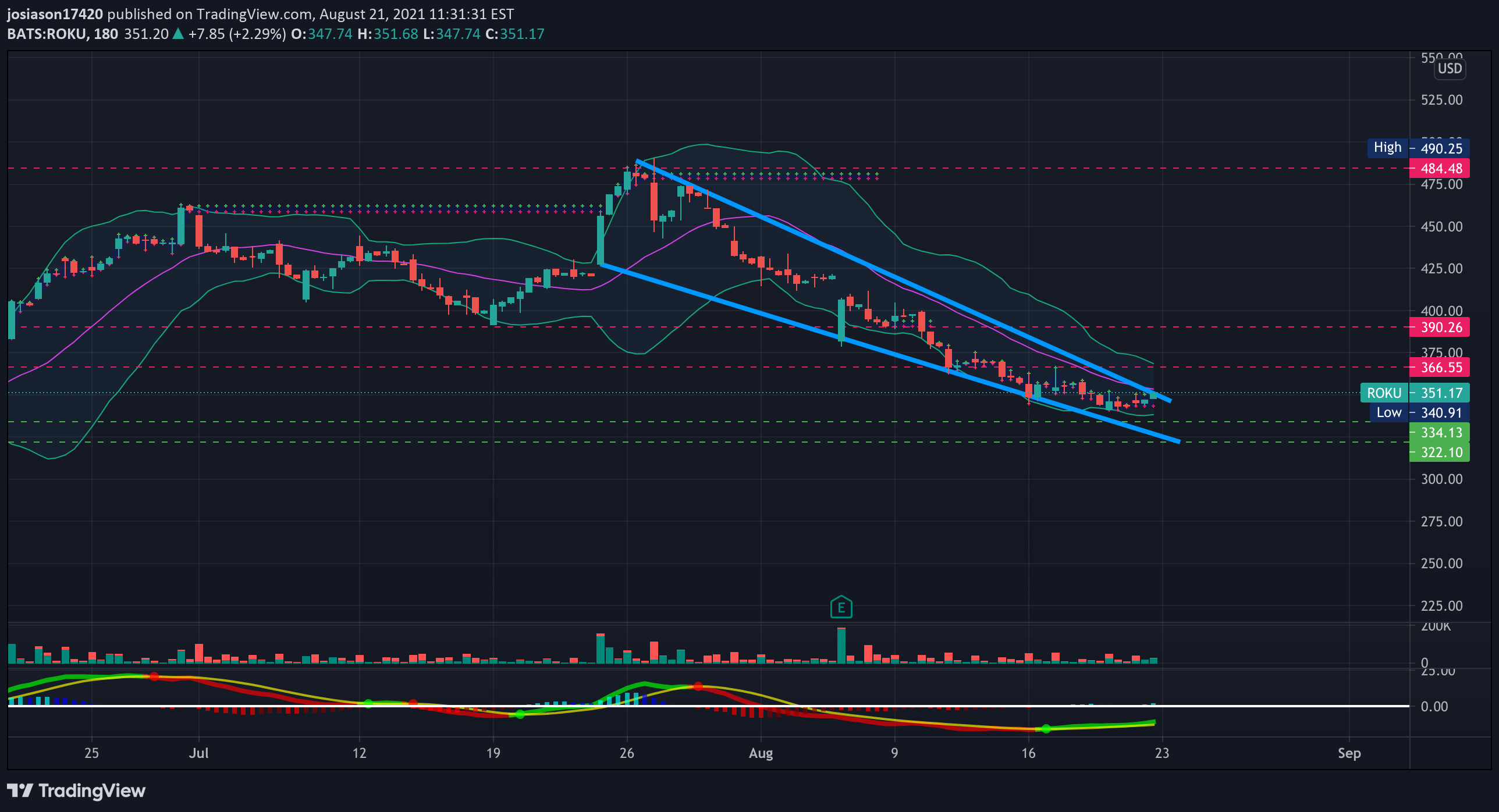Click the tallest volume bar under E marker
Viewport: 1499px width, 812px height.
841,646
